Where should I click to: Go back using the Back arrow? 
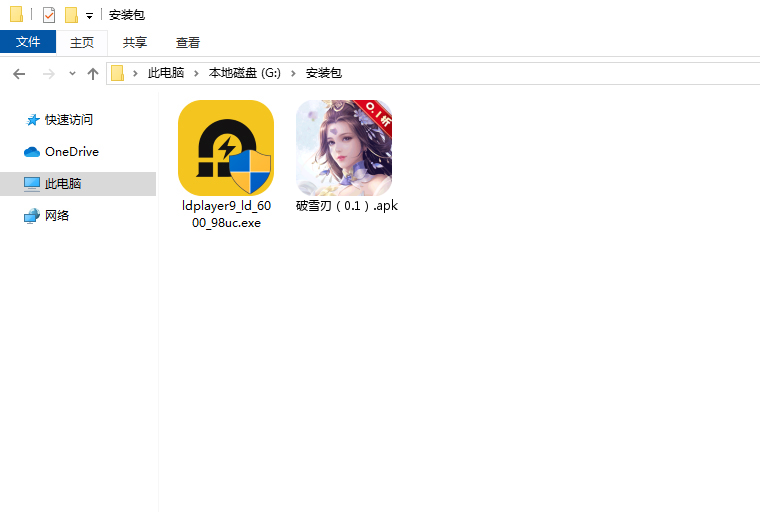point(19,73)
